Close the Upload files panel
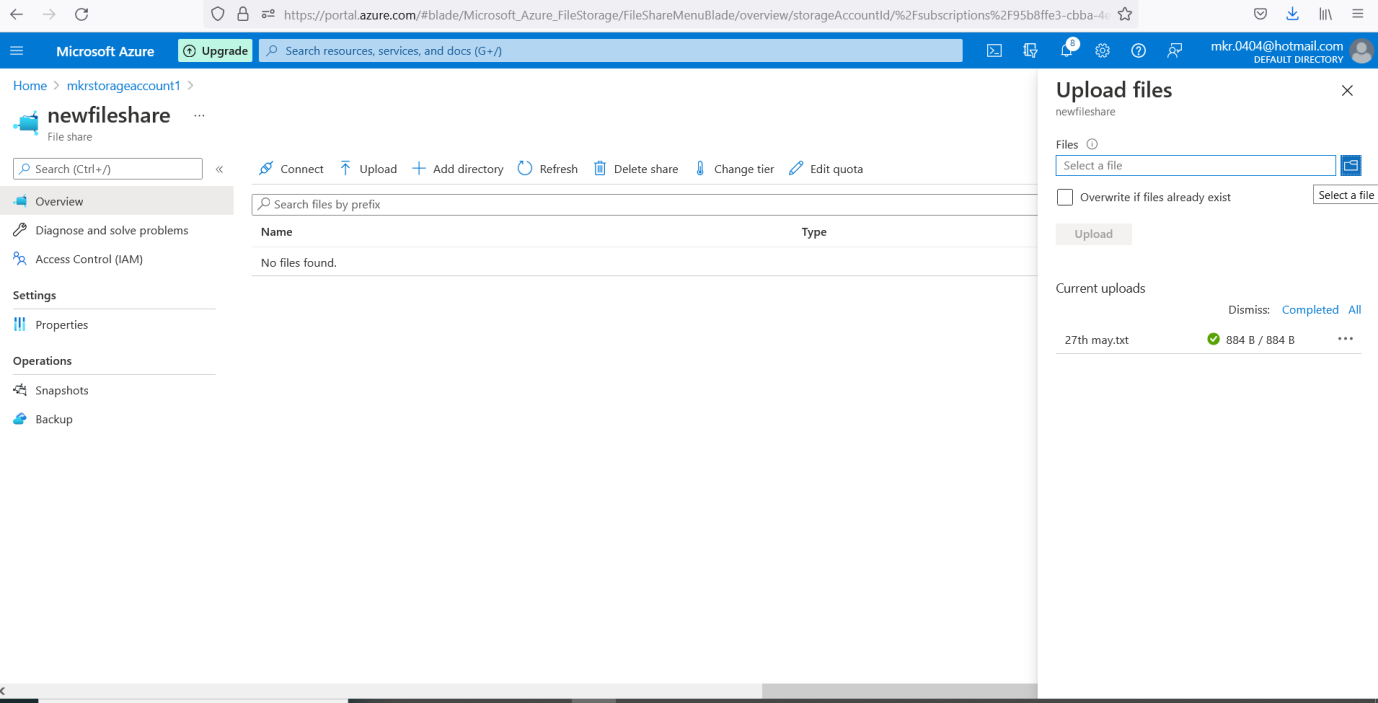This screenshot has height=703, width=1378. 1347,90
